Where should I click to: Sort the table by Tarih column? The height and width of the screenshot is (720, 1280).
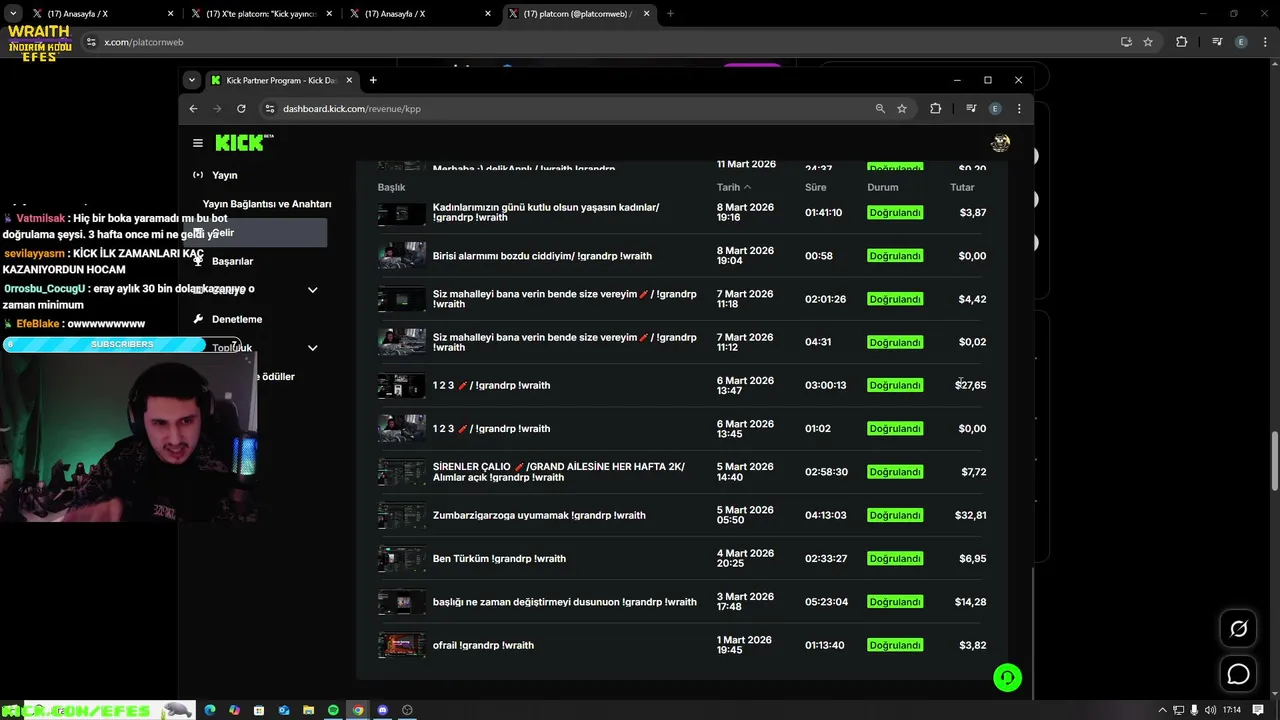[733, 187]
